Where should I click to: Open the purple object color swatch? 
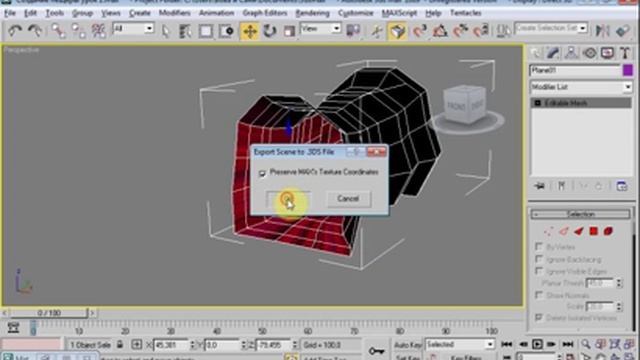pos(628,70)
